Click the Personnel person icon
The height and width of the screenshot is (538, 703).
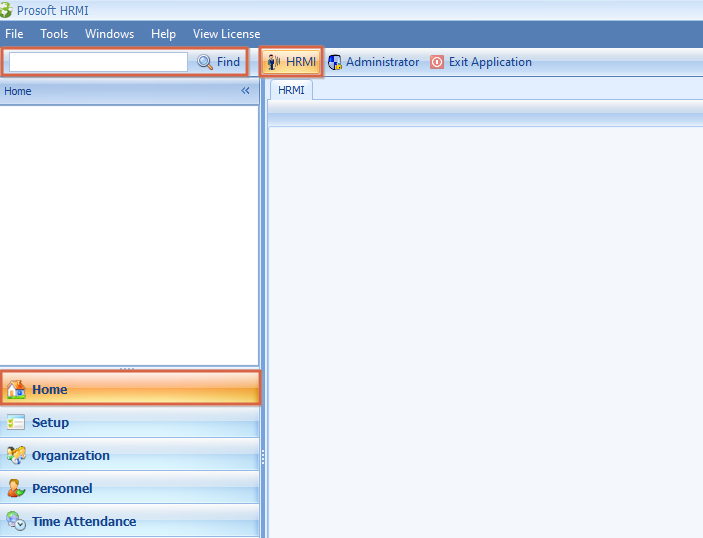coord(16,488)
